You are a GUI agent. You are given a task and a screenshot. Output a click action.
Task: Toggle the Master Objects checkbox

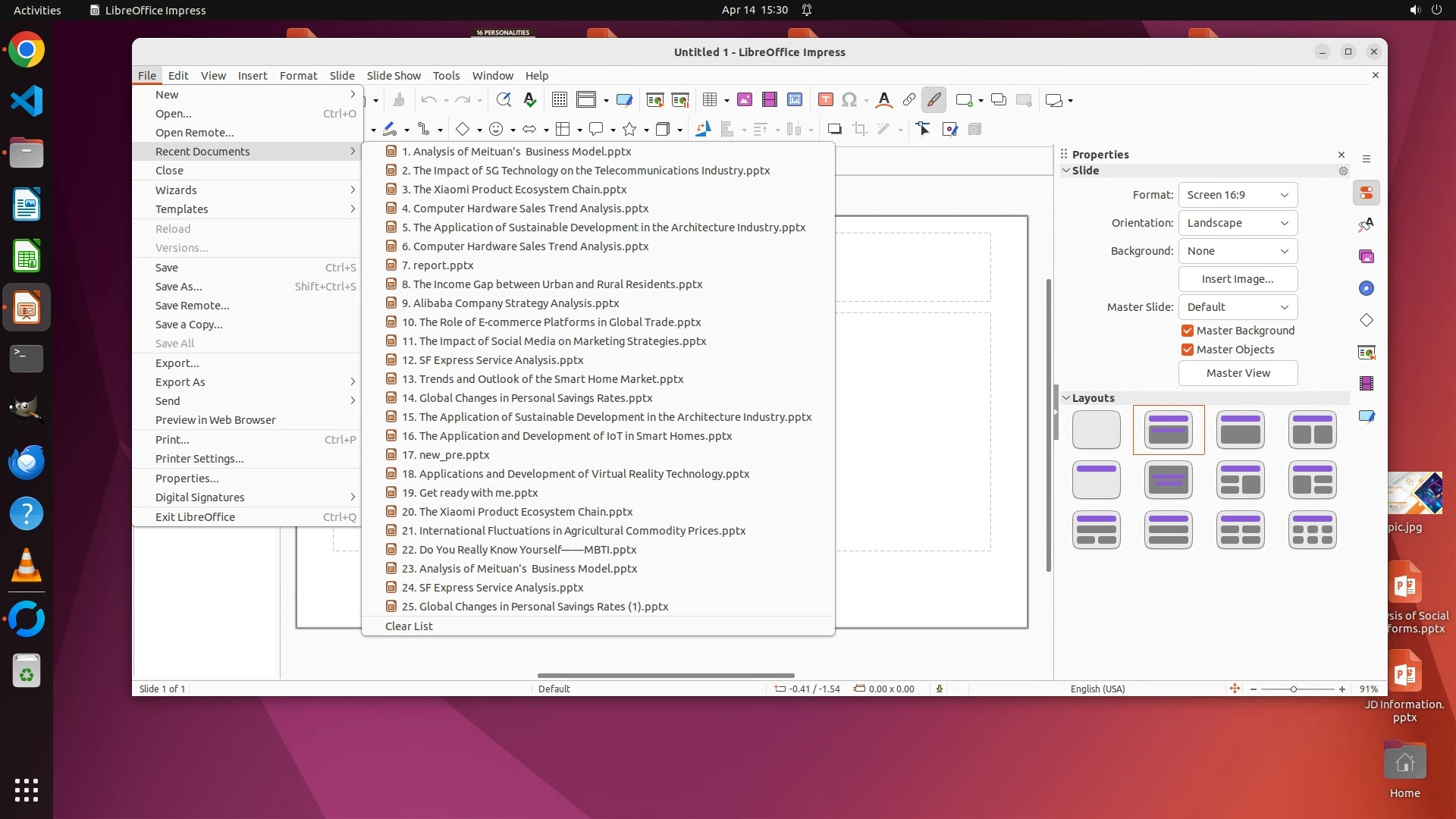tap(1188, 350)
